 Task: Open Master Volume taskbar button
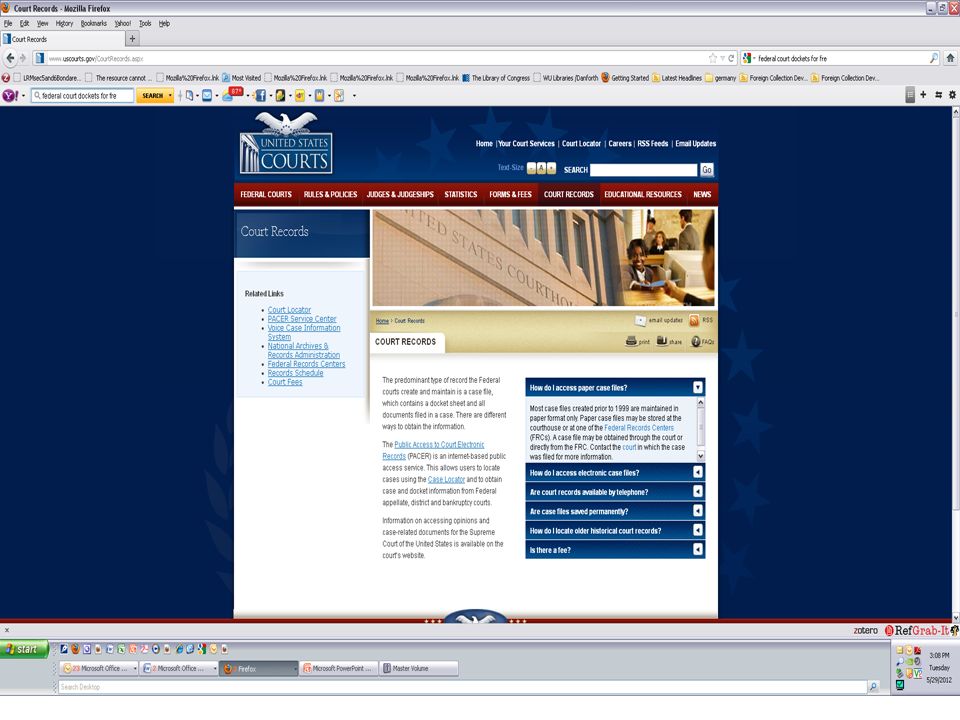click(418, 669)
